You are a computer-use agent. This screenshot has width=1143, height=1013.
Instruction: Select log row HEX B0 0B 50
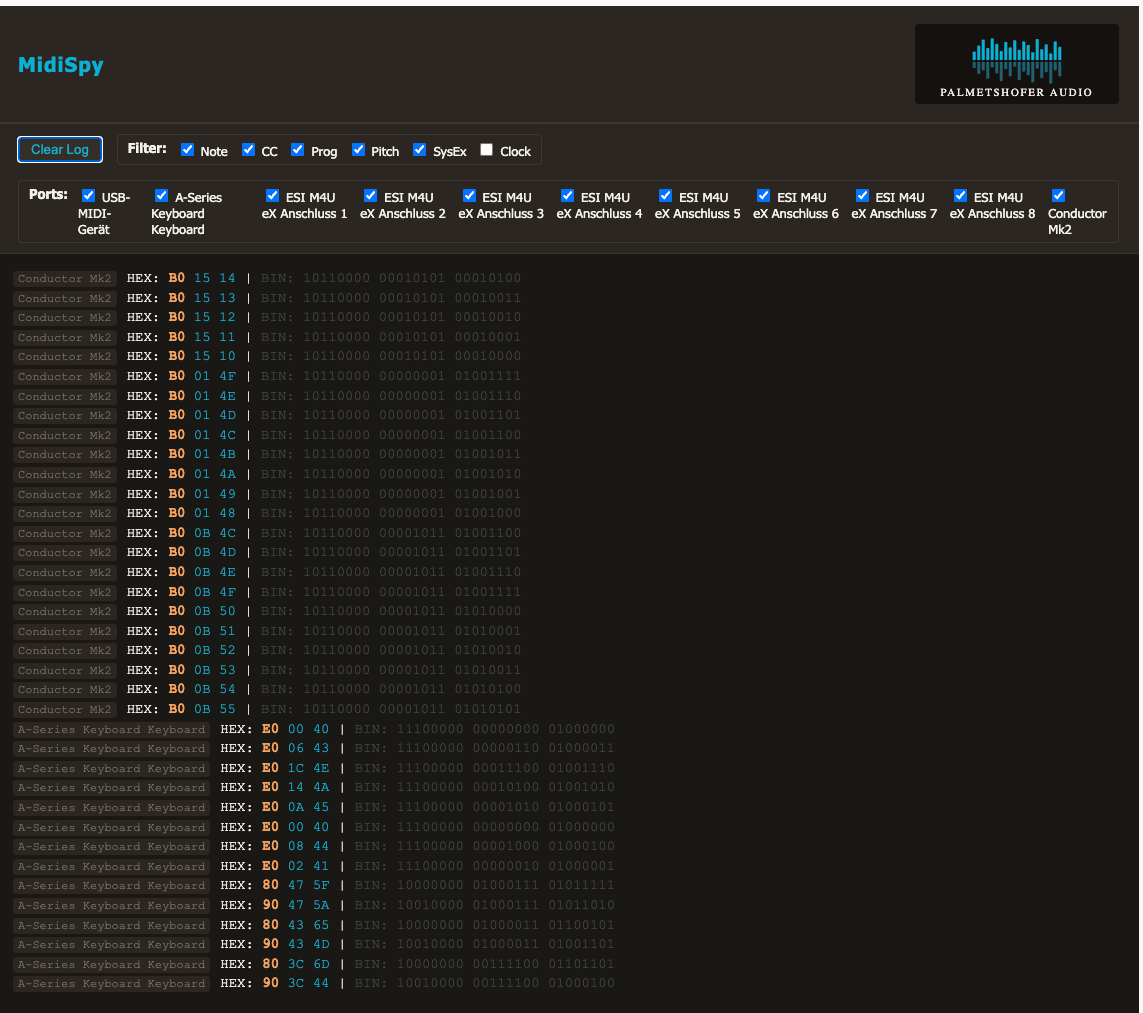(x=268, y=611)
